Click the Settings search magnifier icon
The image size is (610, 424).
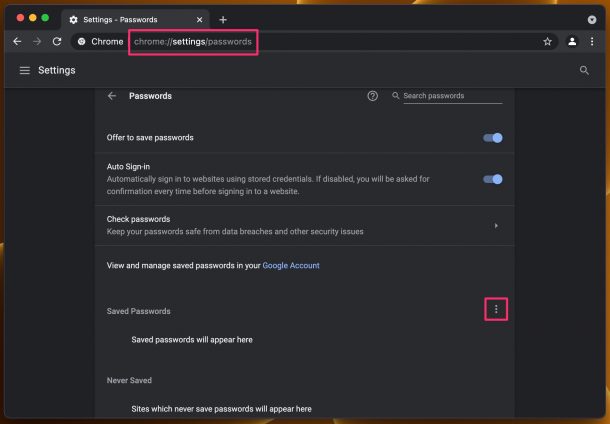pyautogui.click(x=584, y=70)
